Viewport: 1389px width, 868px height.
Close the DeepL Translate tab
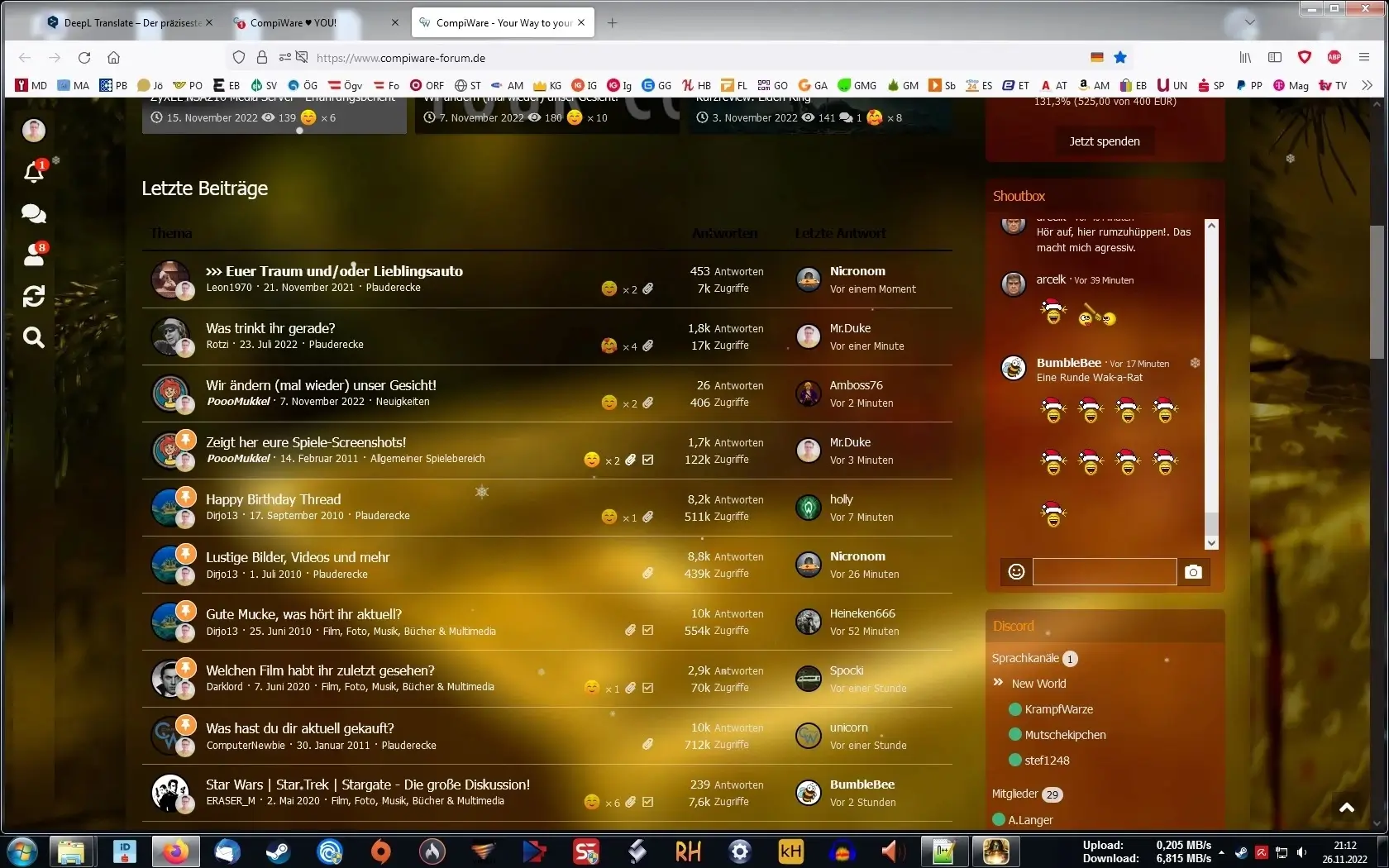coord(209,23)
